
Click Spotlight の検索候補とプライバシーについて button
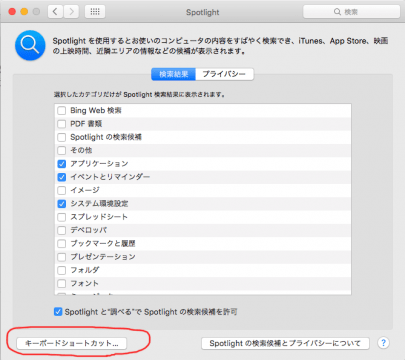[285, 343]
